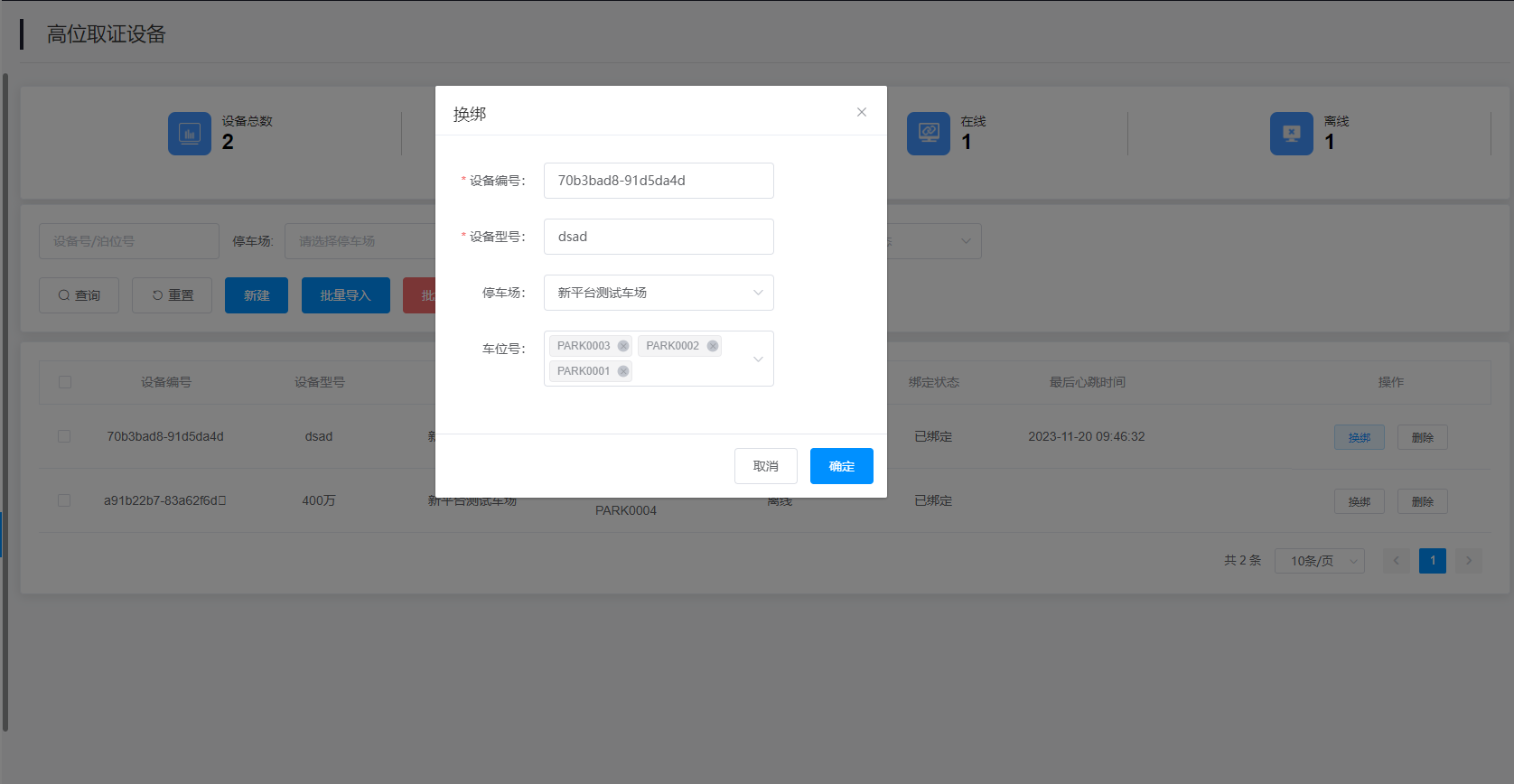Click the 设备型号 input field

[x=659, y=237]
